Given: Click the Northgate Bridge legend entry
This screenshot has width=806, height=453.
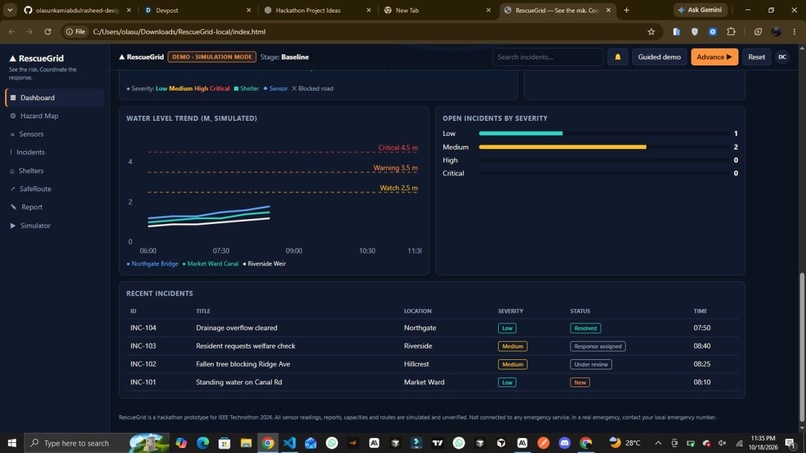Looking at the screenshot, I should click(152, 264).
